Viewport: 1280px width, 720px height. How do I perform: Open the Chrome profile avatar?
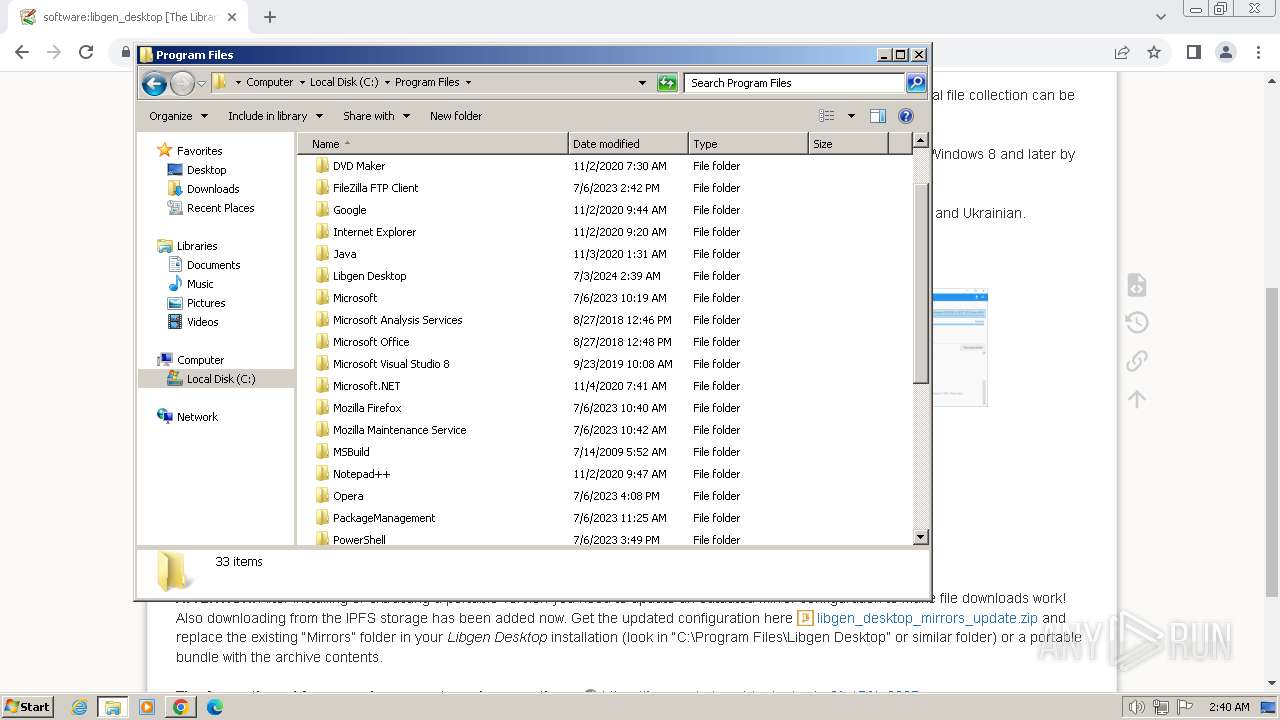1225,52
